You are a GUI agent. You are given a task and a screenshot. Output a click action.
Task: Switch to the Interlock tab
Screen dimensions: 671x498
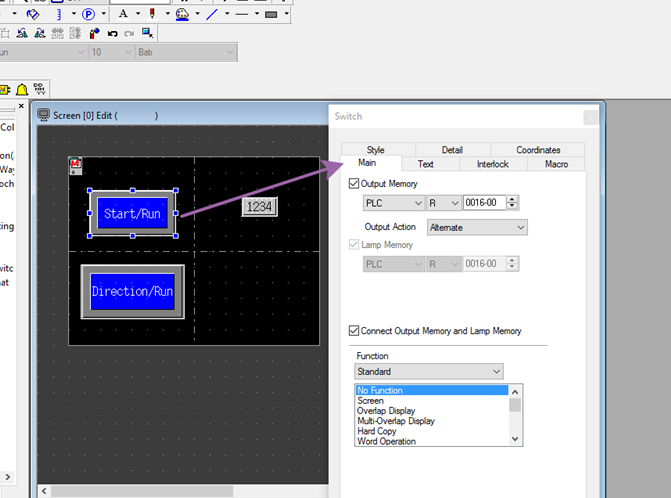pyautogui.click(x=492, y=164)
